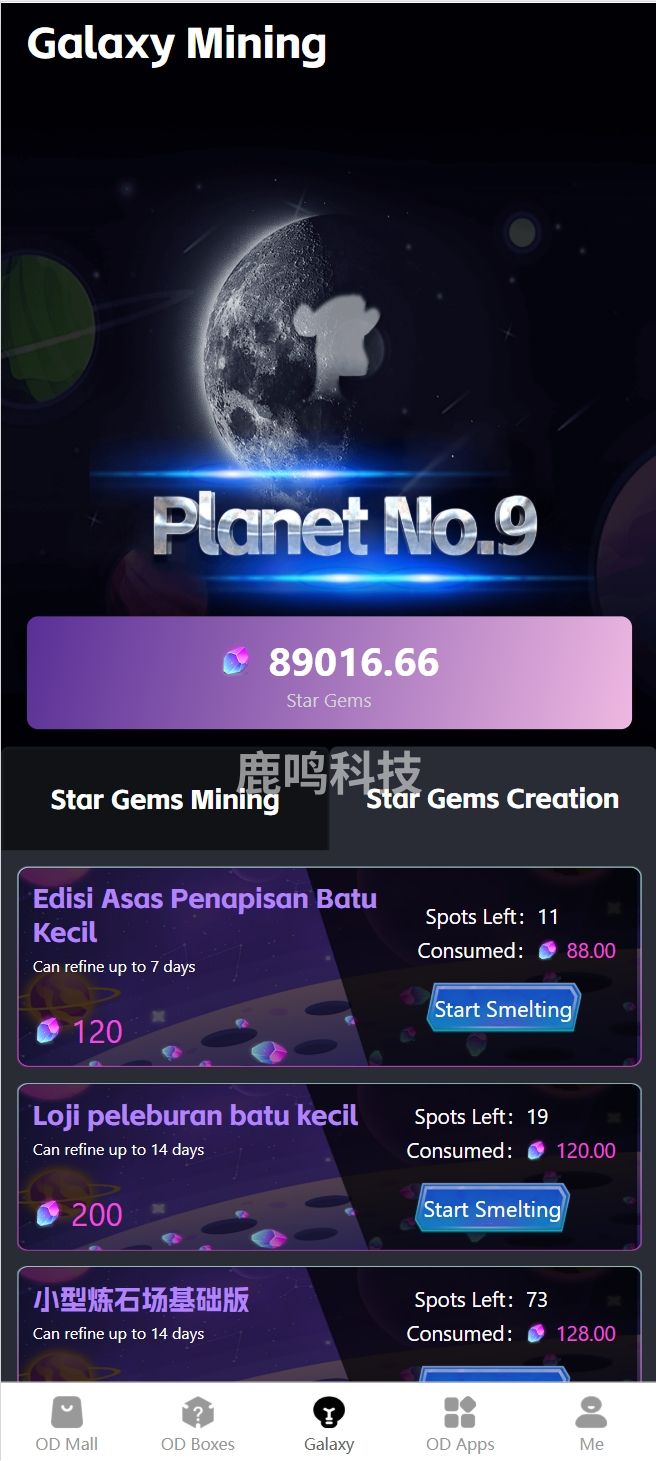Click the gem icon beside 88.00 consumed

point(547,950)
